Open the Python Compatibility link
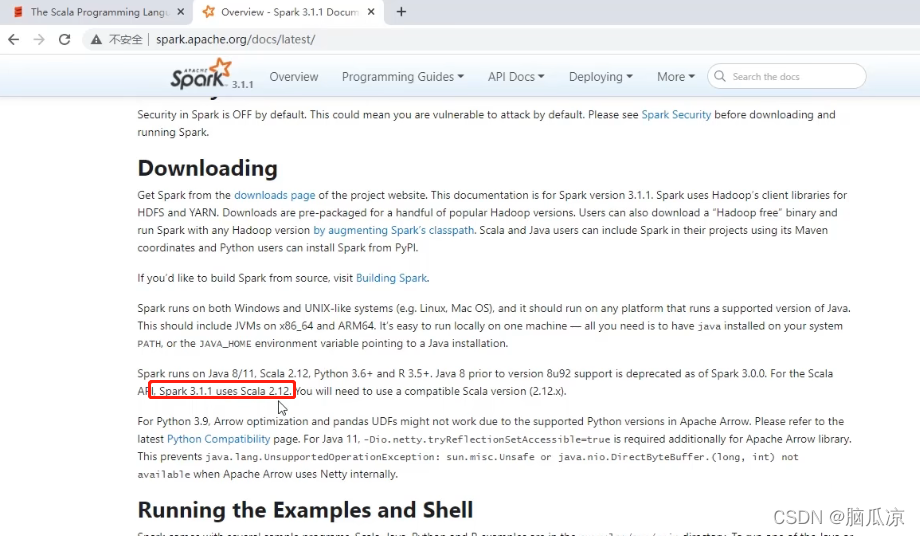 218,439
